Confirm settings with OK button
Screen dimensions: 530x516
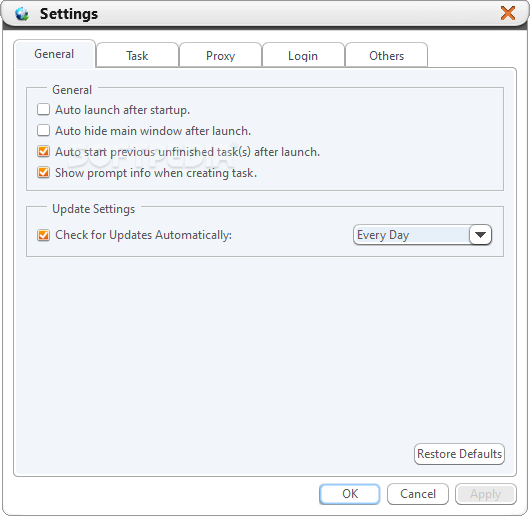click(x=350, y=494)
